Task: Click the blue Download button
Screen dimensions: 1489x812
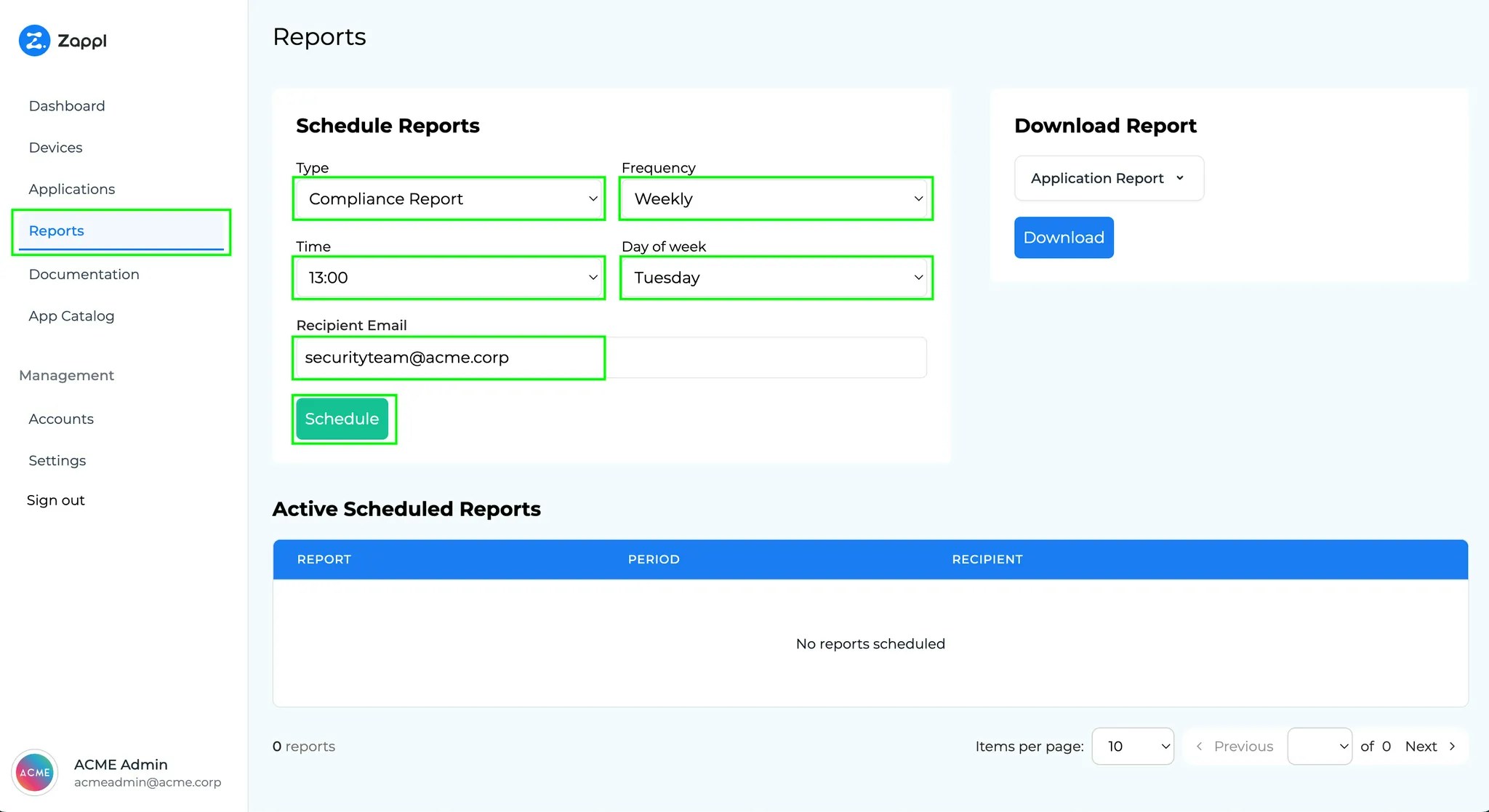Action: pyautogui.click(x=1063, y=238)
